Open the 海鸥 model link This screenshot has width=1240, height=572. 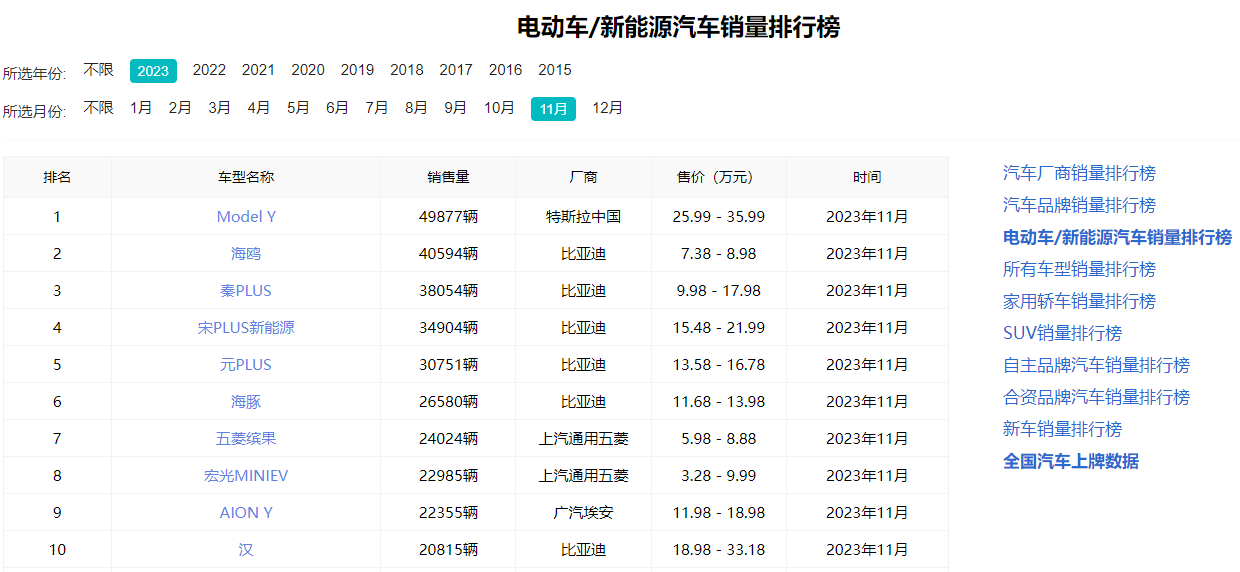tap(246, 254)
